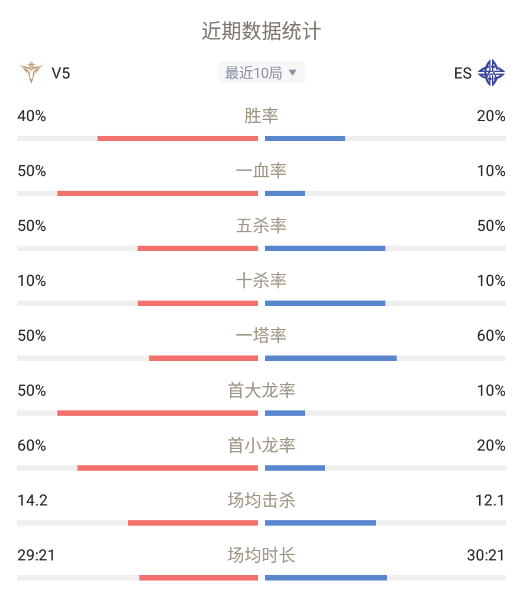Select the 五杀率 stat label
523x597 pixels.
click(x=261, y=225)
